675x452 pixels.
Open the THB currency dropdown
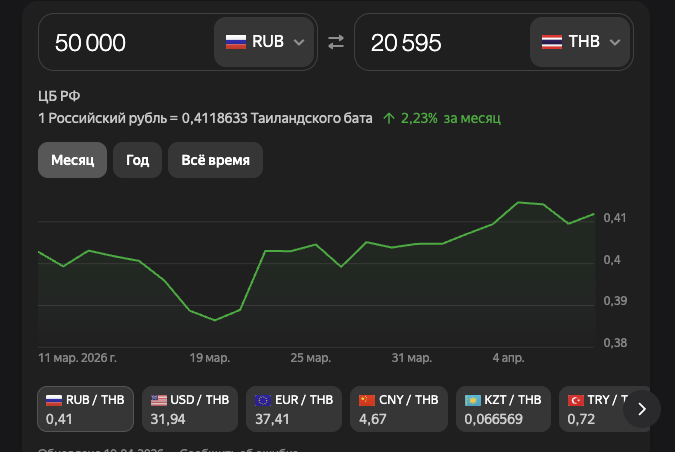[581, 42]
